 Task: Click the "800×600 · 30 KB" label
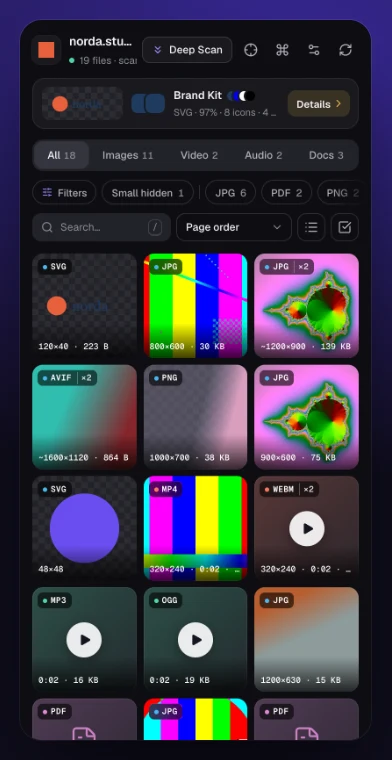[x=187, y=347]
